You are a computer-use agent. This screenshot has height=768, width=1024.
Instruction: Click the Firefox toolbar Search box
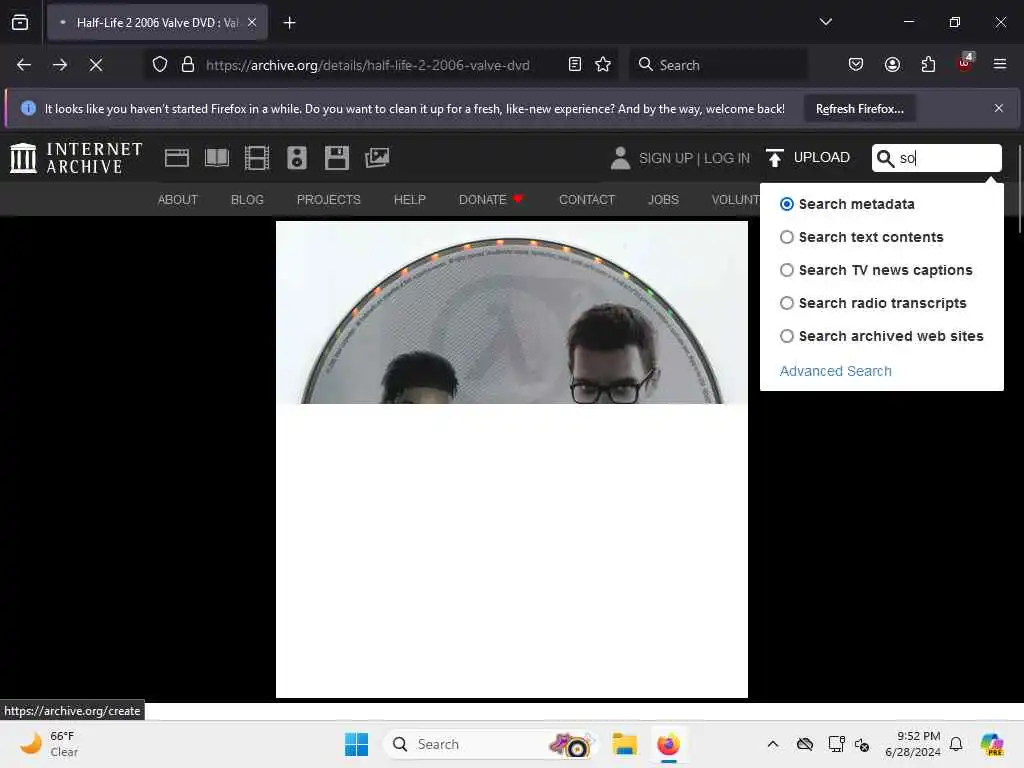(x=718, y=65)
